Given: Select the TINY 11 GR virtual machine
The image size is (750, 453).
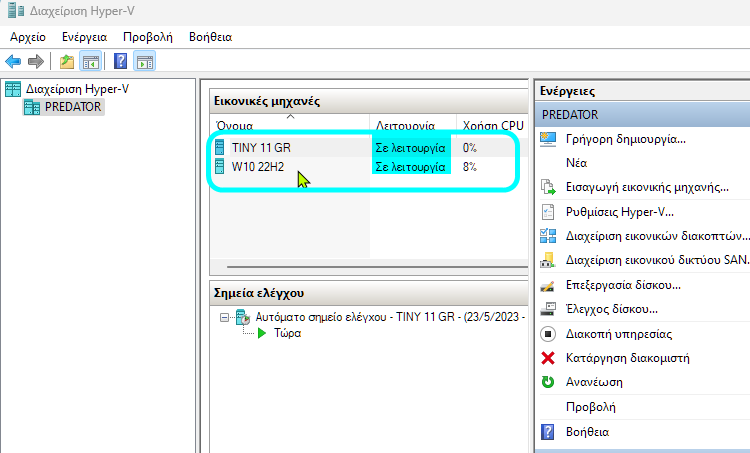Looking at the screenshot, I should [261, 148].
